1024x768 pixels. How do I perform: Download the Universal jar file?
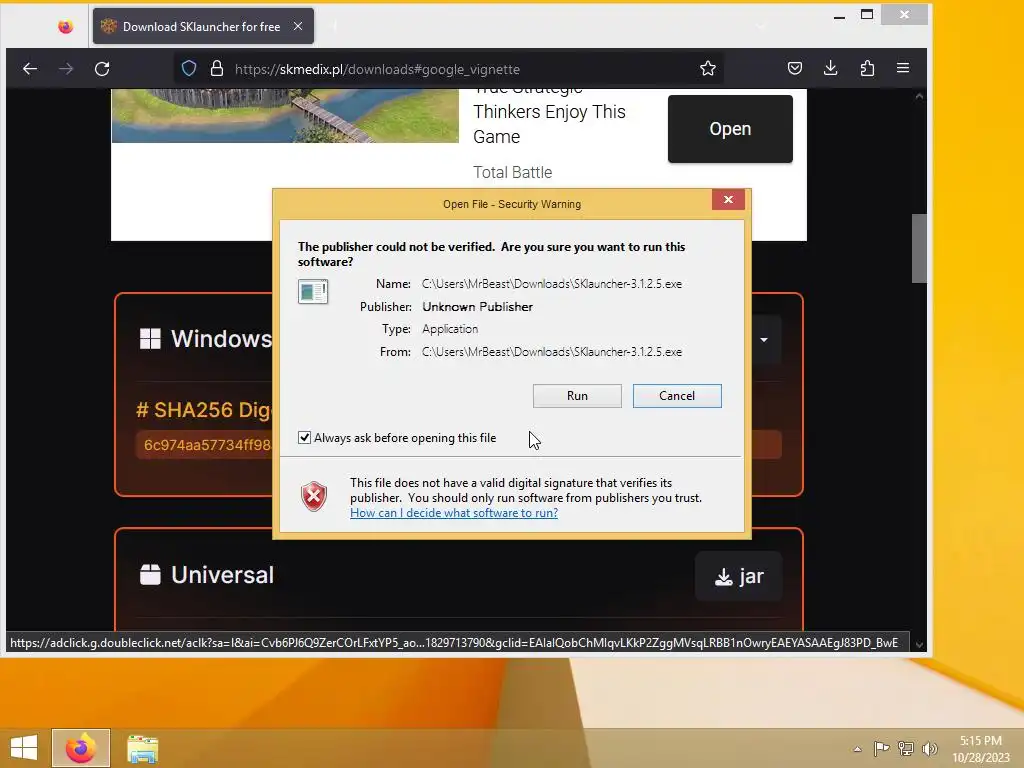point(739,576)
